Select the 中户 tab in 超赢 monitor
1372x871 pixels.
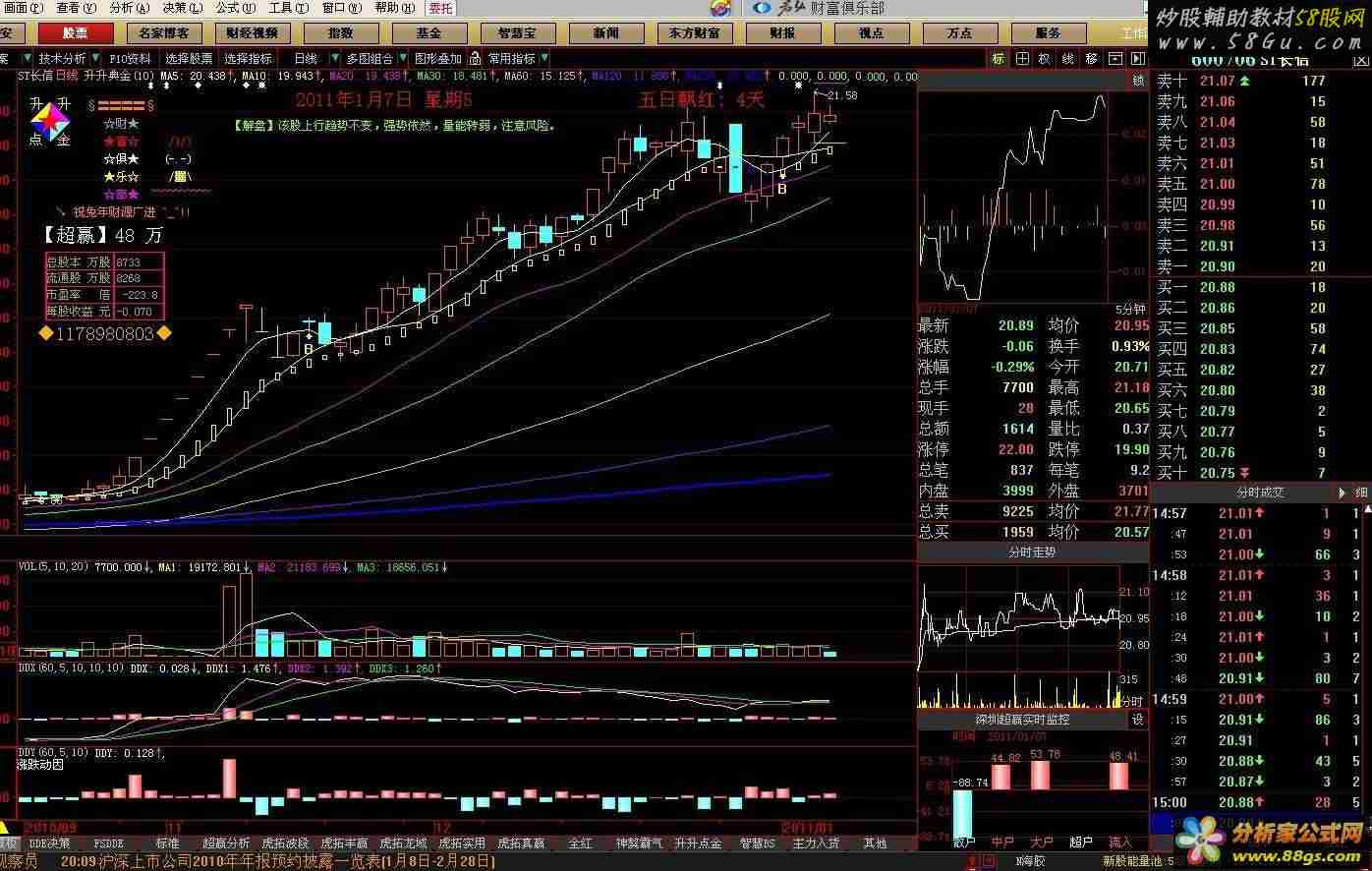tap(1002, 842)
